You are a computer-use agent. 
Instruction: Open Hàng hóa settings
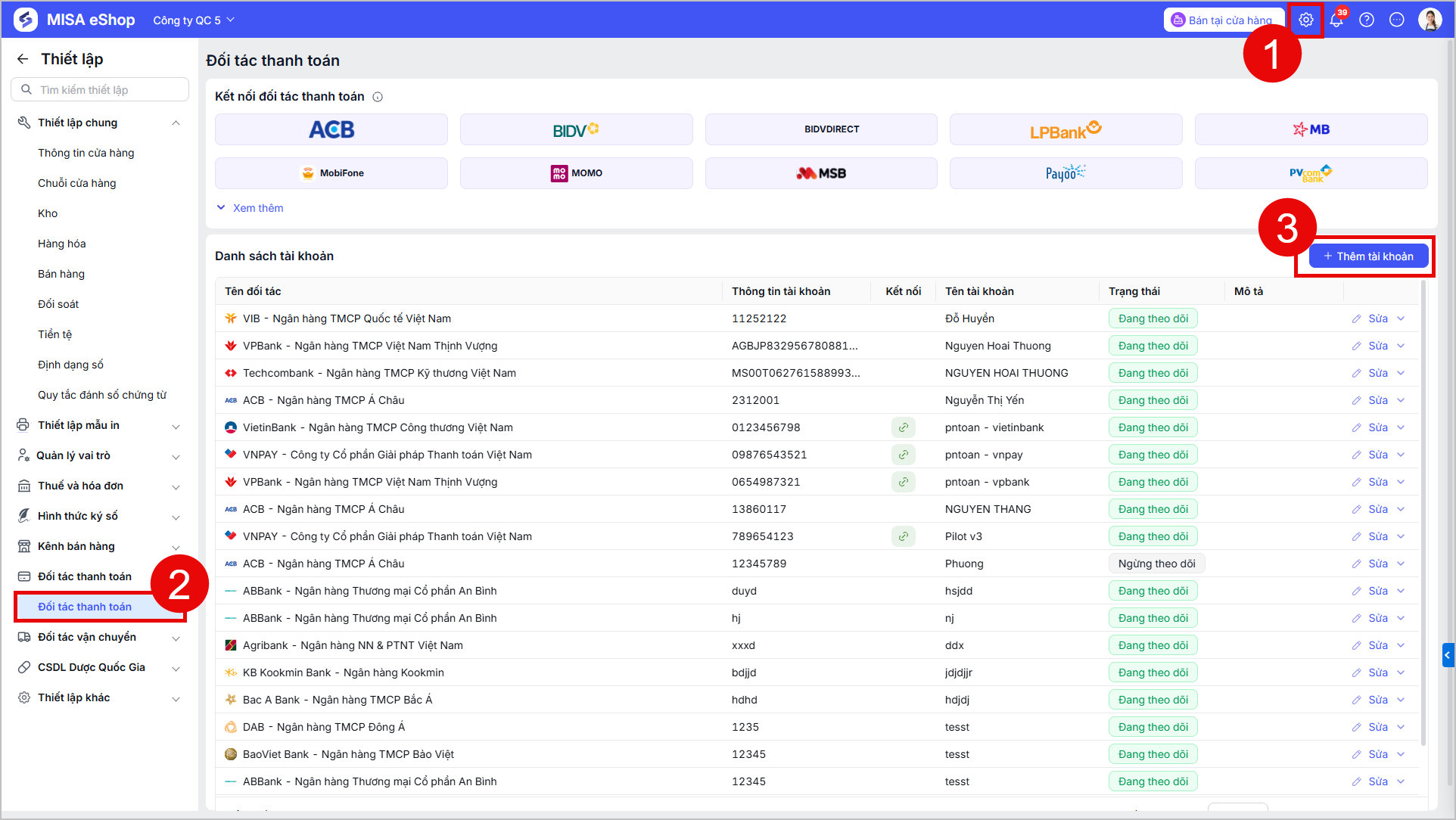tap(62, 244)
